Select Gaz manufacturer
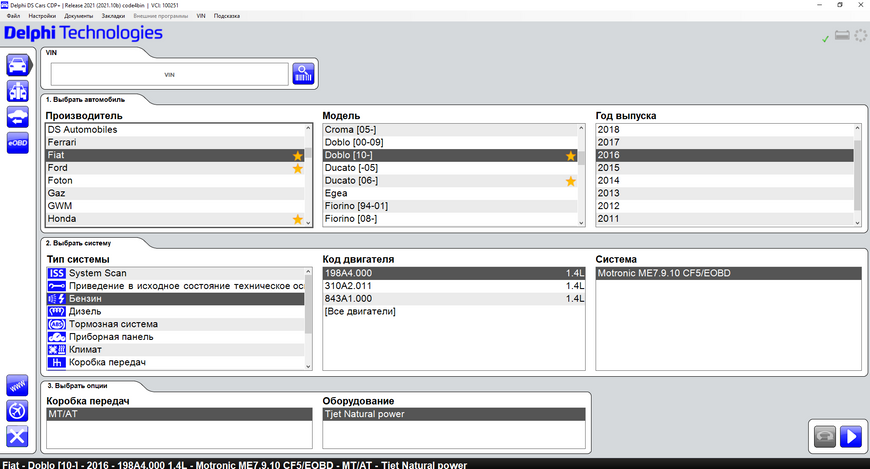Image resolution: width=870 pixels, height=469 pixels. pyautogui.click(x=175, y=194)
